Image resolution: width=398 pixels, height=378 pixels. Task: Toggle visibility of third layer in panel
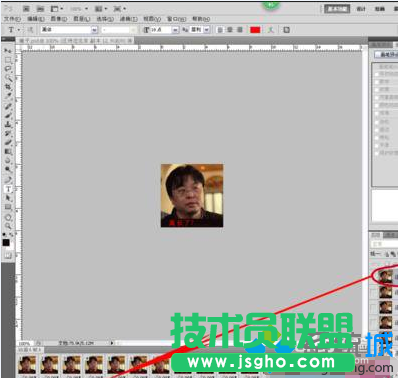coord(374,308)
